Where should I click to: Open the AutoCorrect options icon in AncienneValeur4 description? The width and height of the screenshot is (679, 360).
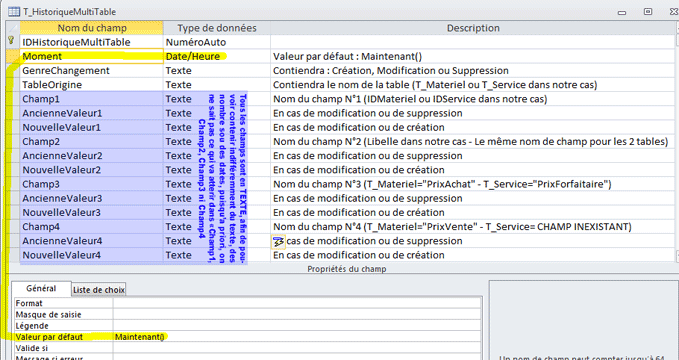278,242
